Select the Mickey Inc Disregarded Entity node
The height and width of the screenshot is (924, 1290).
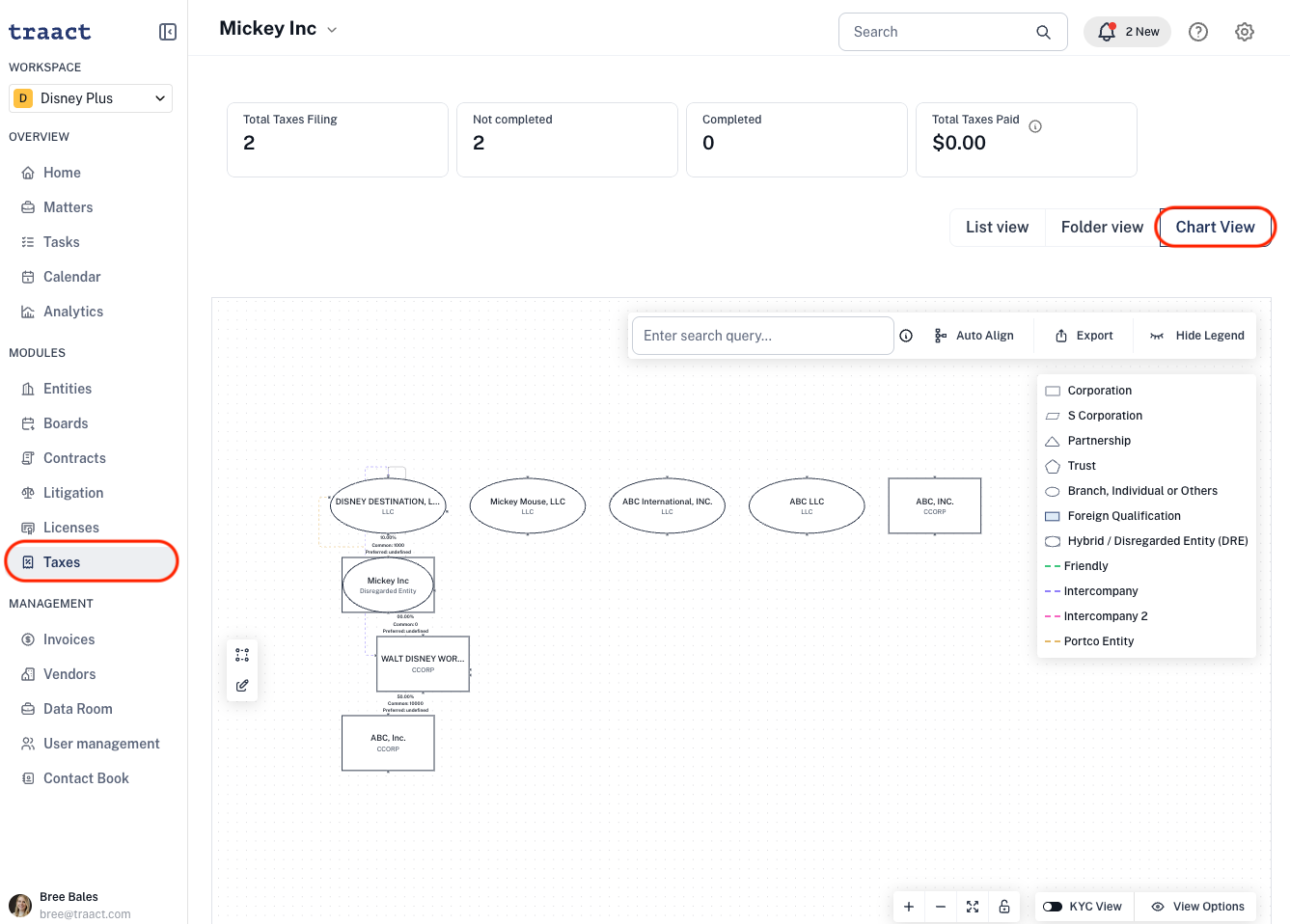click(388, 584)
